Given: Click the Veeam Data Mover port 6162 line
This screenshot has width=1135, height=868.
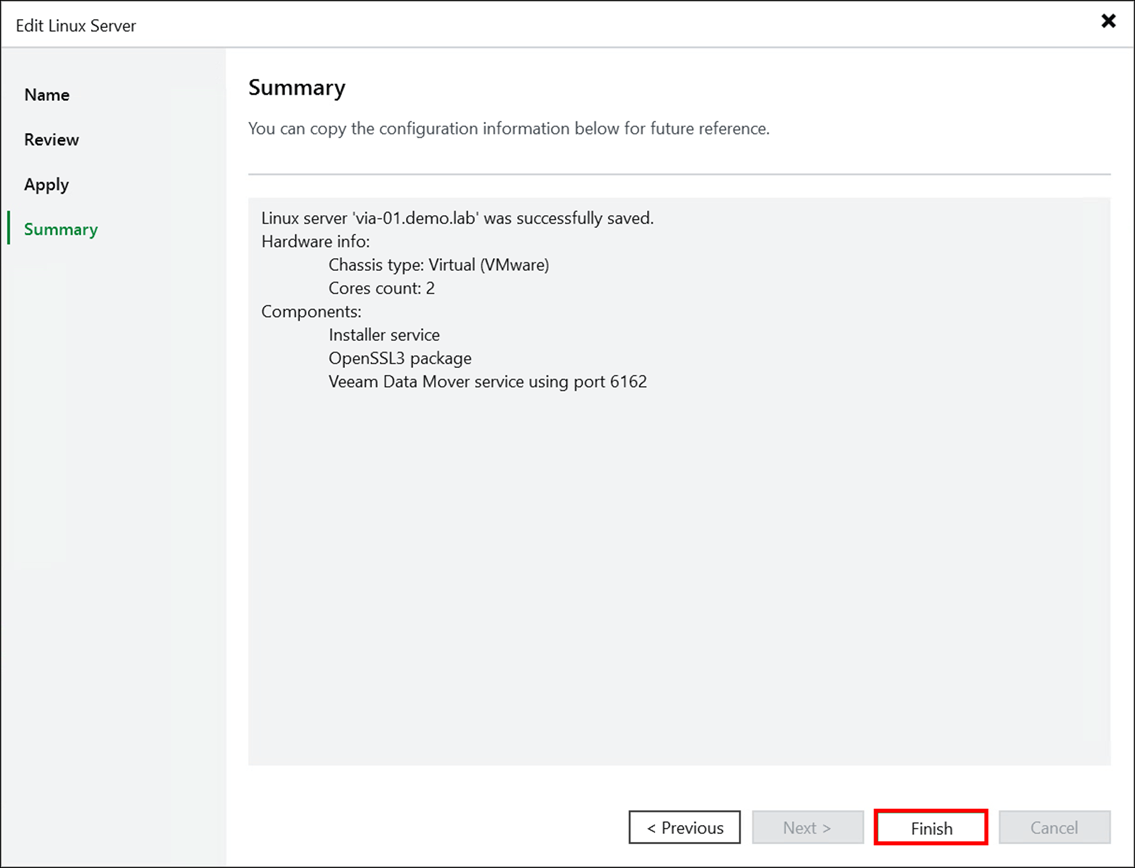Looking at the screenshot, I should click(488, 381).
